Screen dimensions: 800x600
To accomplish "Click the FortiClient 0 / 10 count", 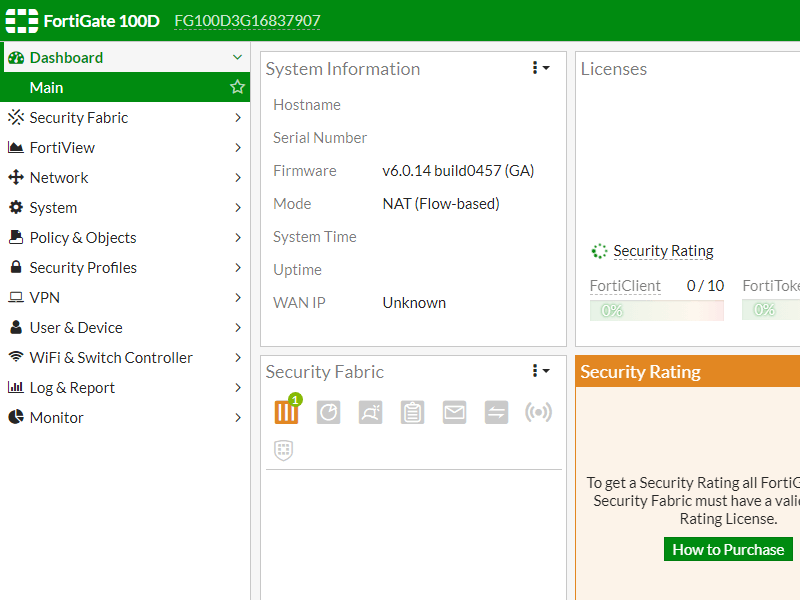I will pyautogui.click(x=705, y=286).
